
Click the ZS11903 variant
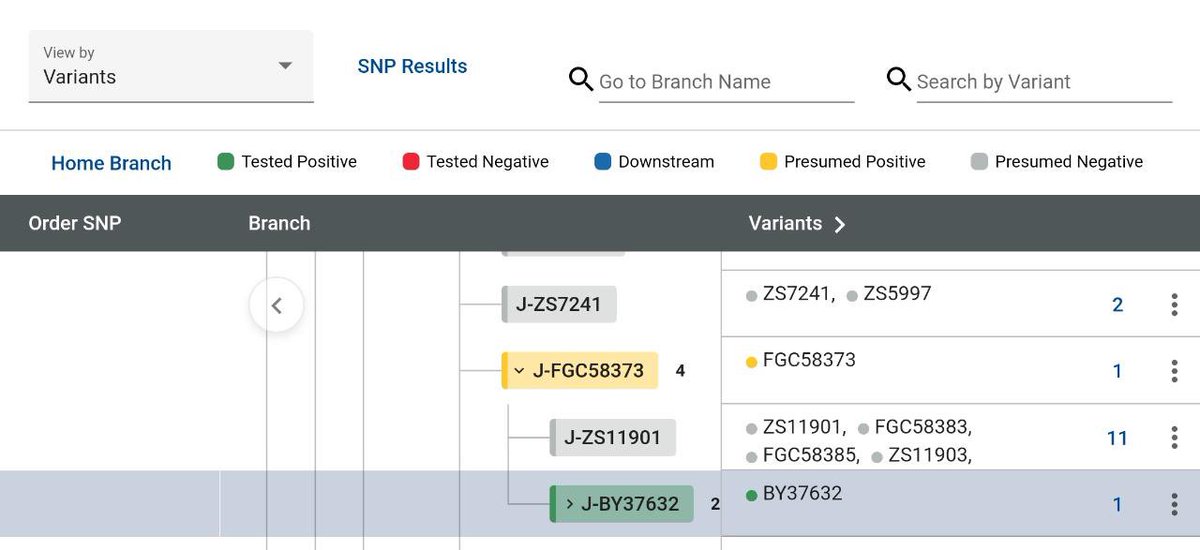pos(927,455)
